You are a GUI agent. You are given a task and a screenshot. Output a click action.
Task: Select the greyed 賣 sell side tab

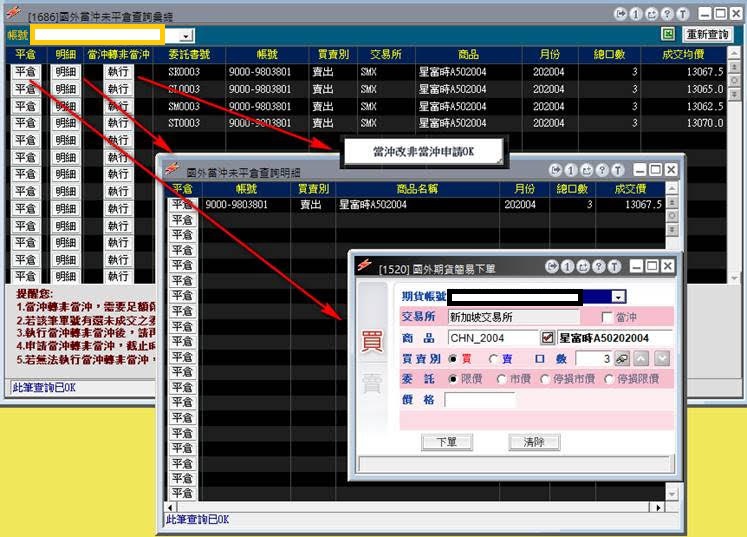pos(372,384)
